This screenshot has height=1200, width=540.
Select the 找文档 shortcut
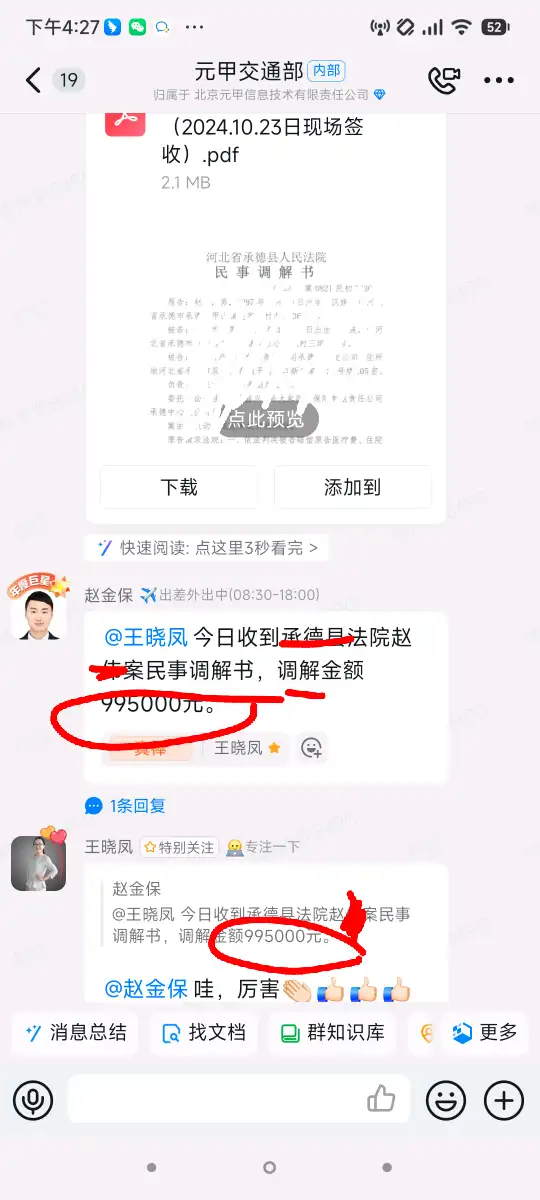click(204, 1032)
